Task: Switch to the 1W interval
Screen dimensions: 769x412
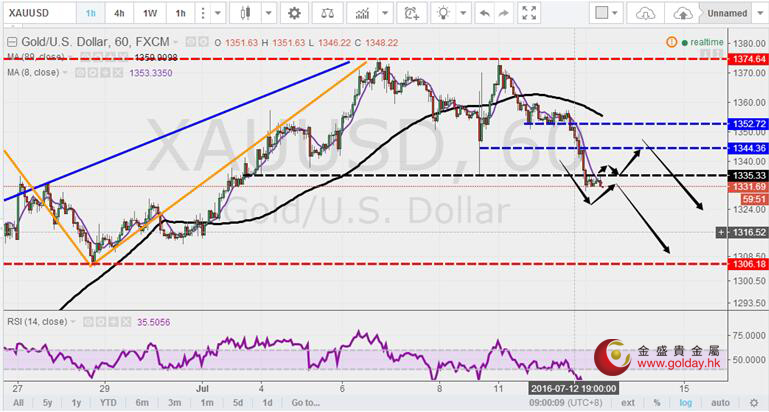Action: [150, 13]
